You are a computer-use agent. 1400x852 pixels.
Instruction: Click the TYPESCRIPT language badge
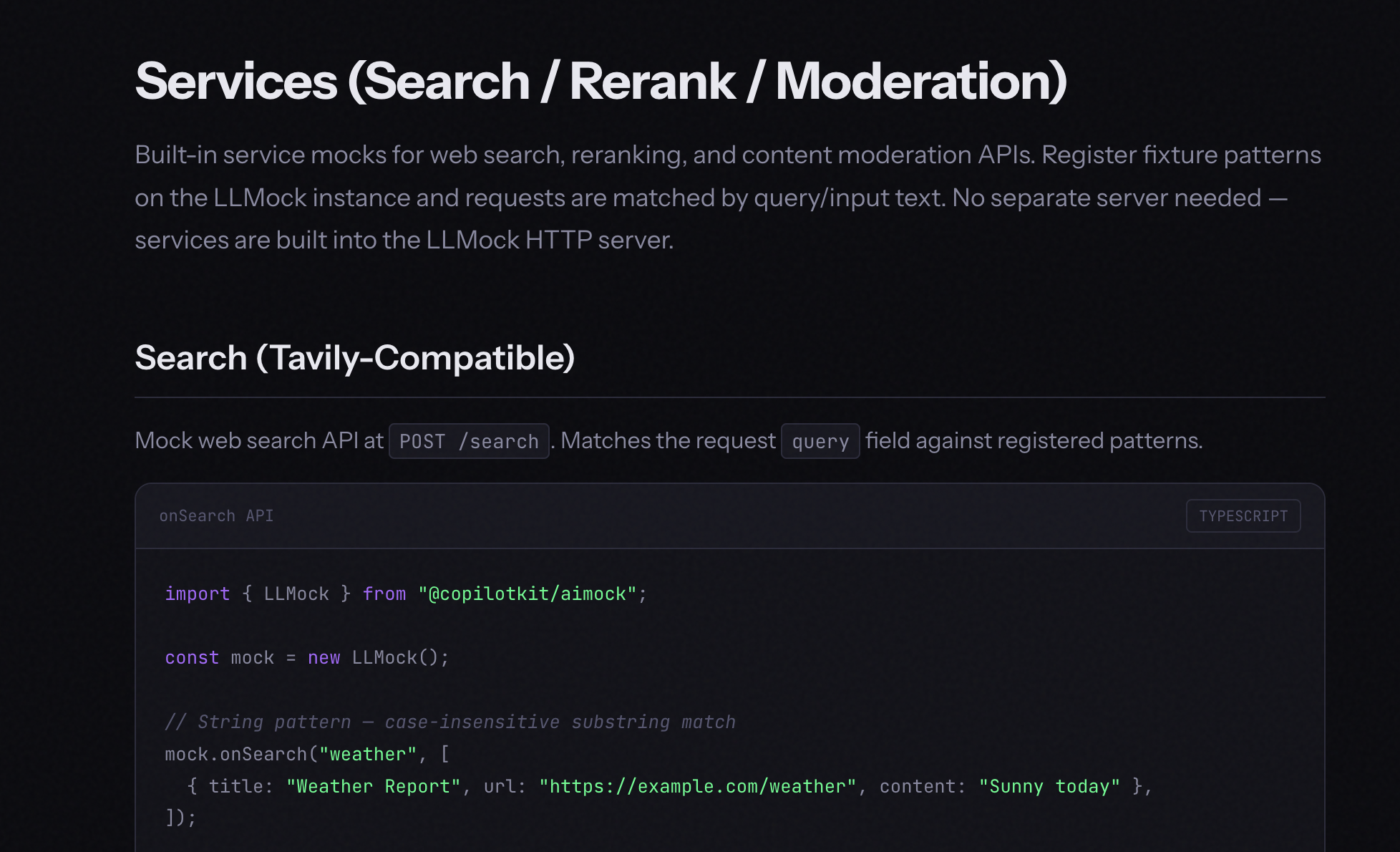coord(1243,516)
